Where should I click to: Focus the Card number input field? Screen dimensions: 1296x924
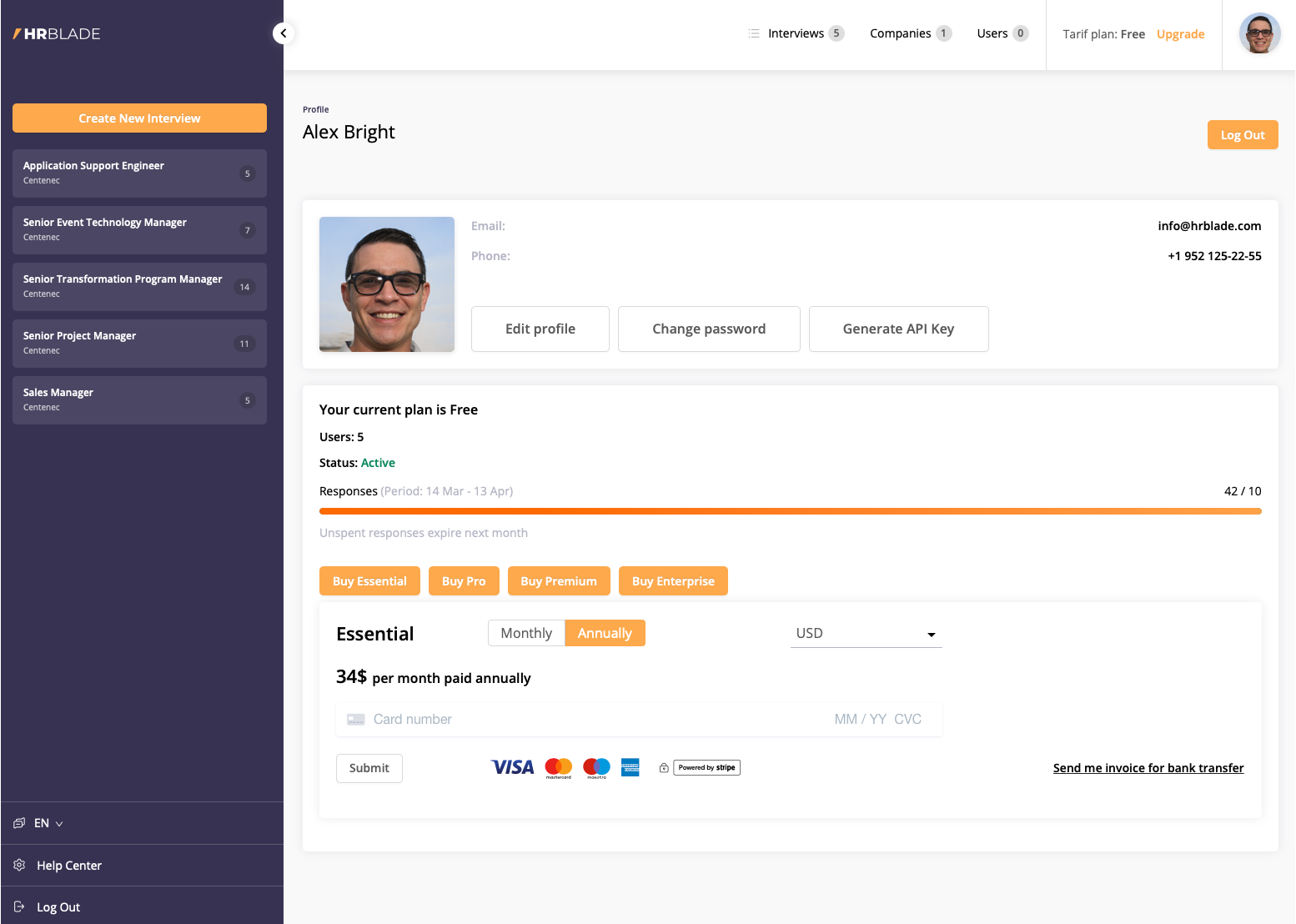click(x=584, y=719)
